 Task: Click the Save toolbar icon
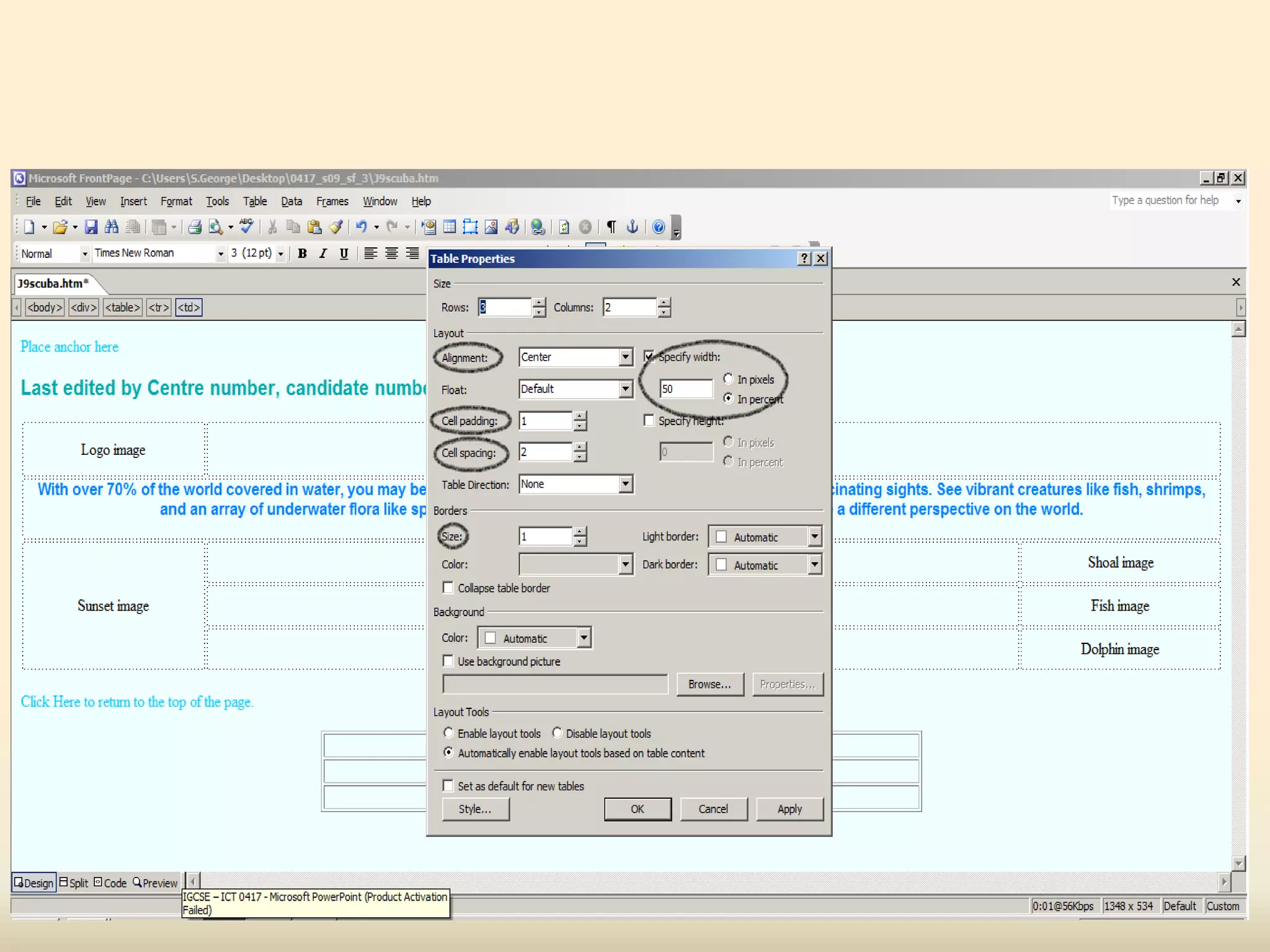pyautogui.click(x=91, y=227)
